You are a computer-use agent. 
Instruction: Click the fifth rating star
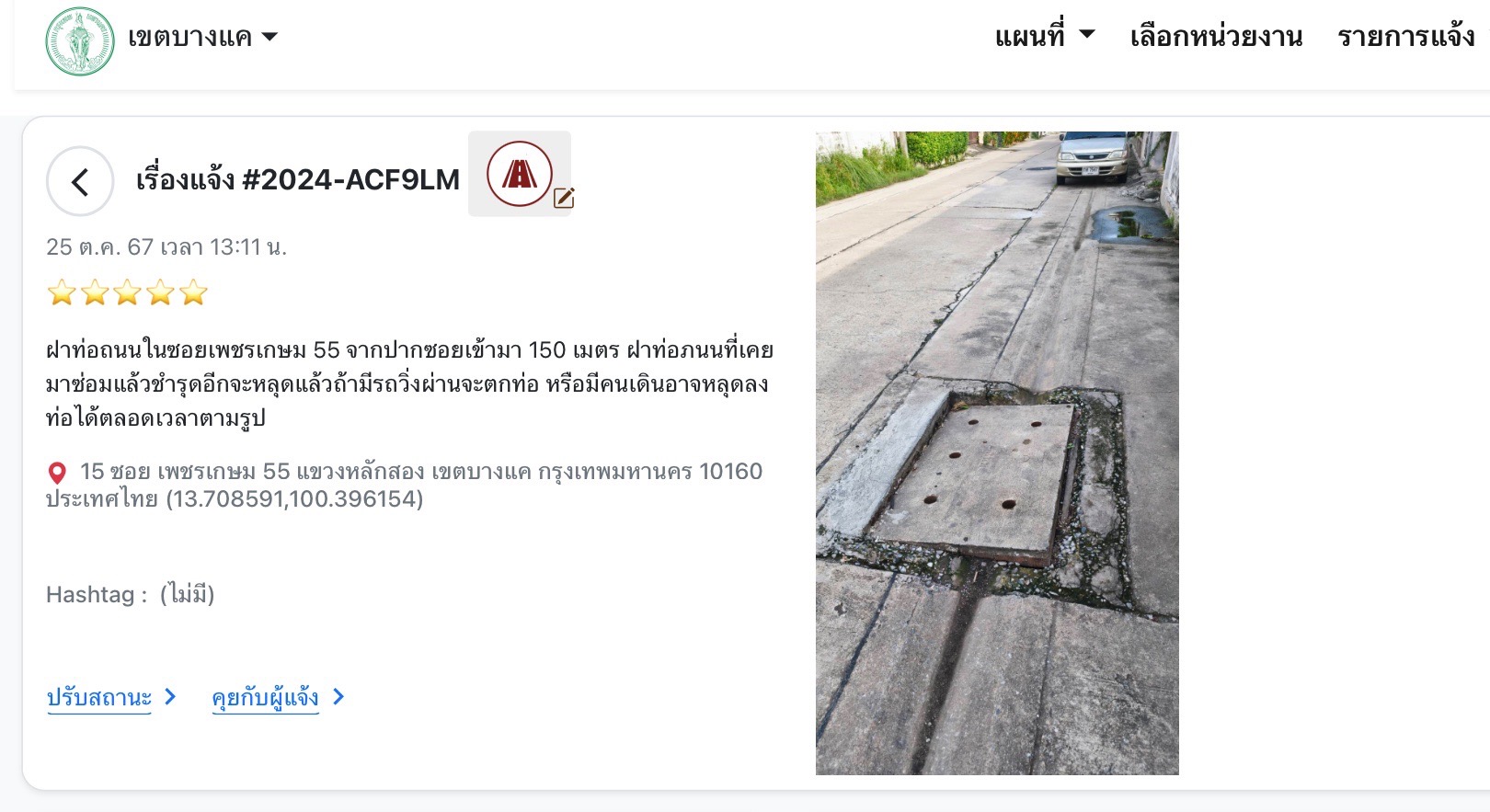193,293
